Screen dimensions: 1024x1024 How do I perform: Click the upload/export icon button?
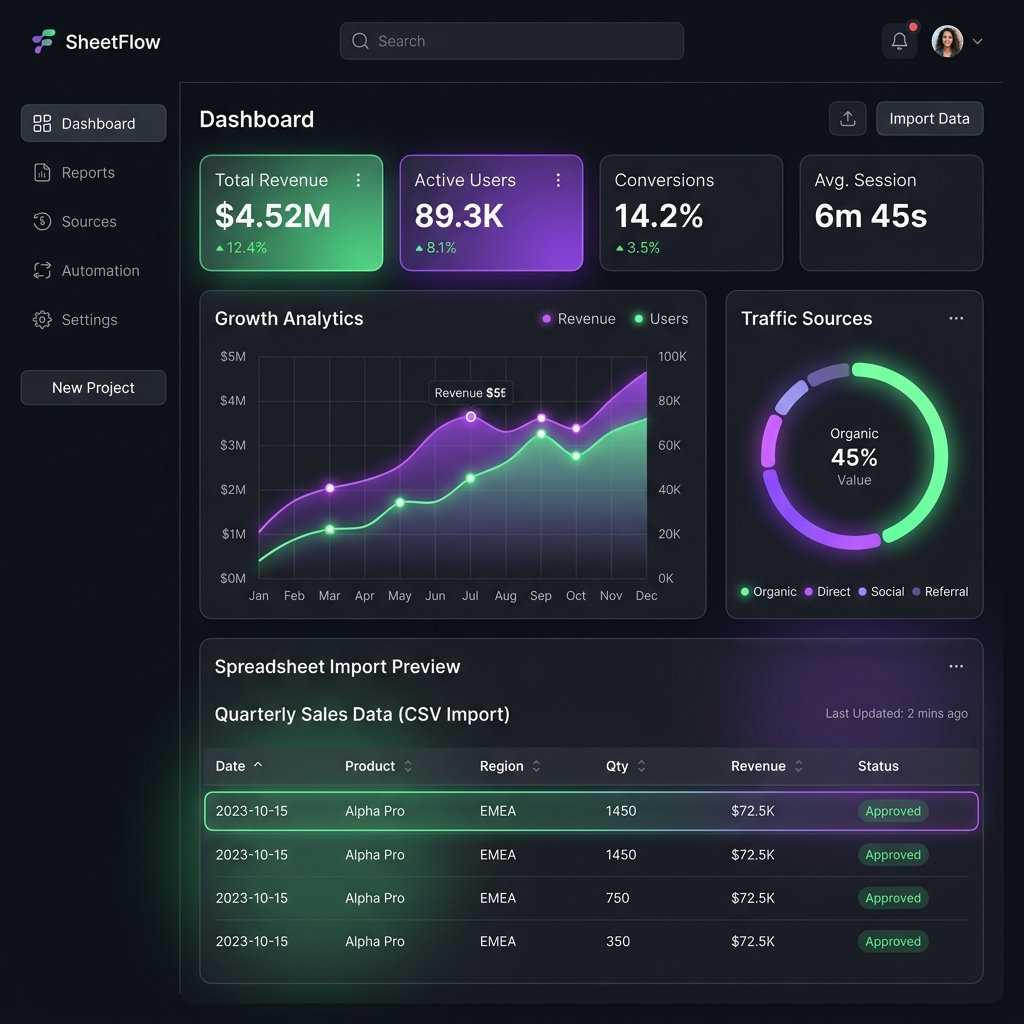[847, 118]
